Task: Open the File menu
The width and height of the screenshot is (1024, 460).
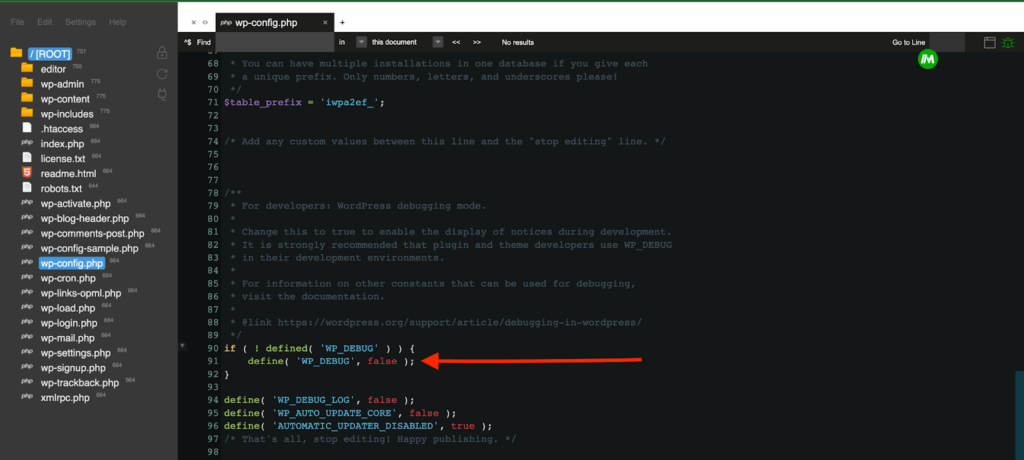Action: click(x=18, y=22)
